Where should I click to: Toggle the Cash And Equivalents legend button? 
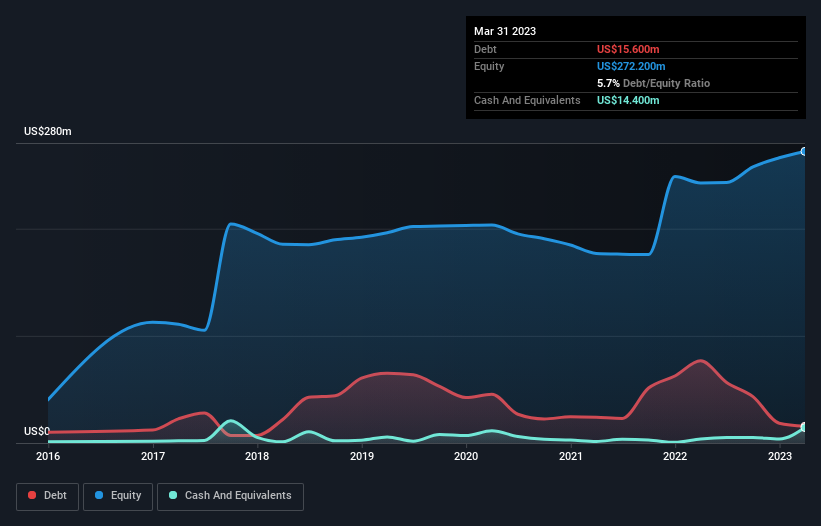point(230,496)
